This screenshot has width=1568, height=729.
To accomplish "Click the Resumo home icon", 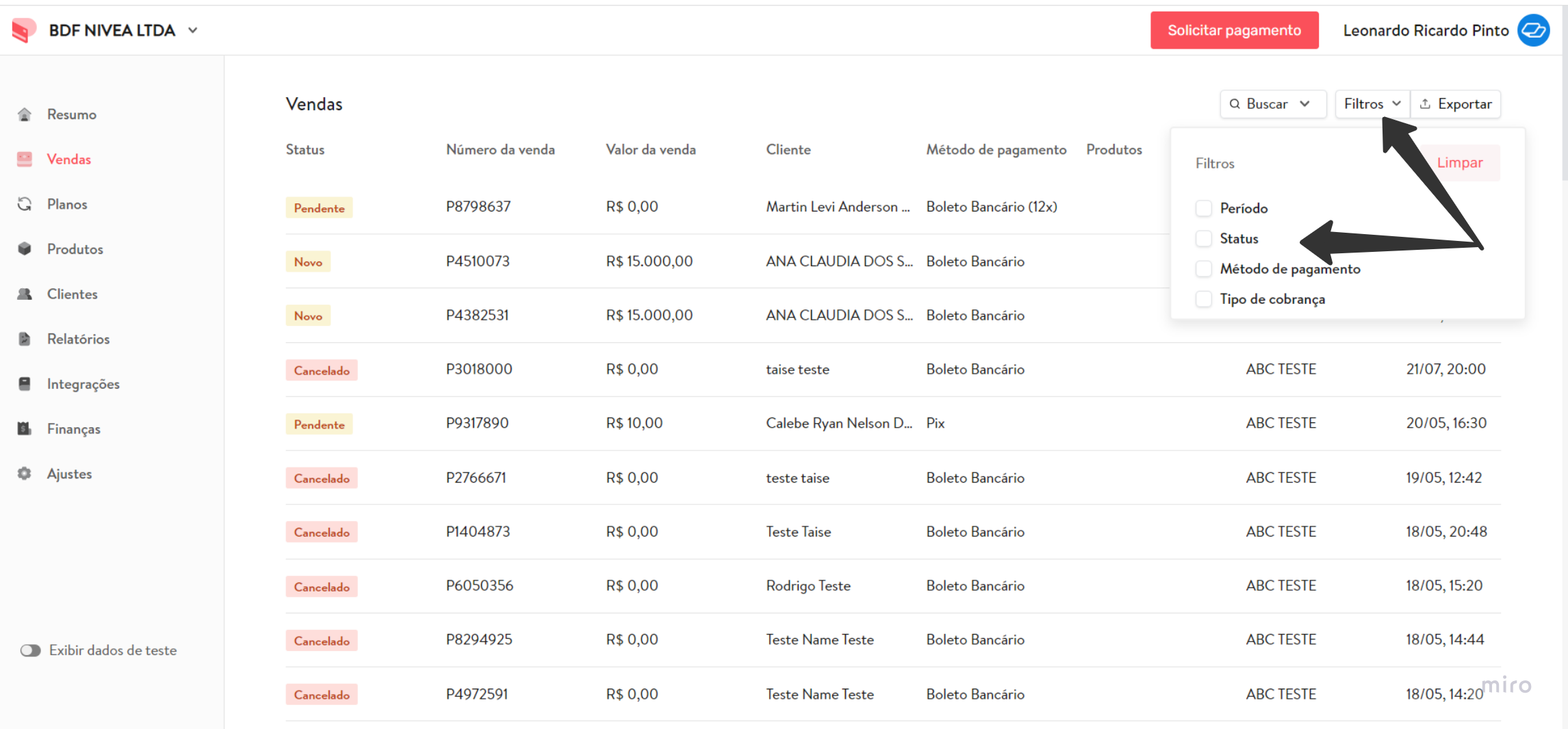I will 25,114.
